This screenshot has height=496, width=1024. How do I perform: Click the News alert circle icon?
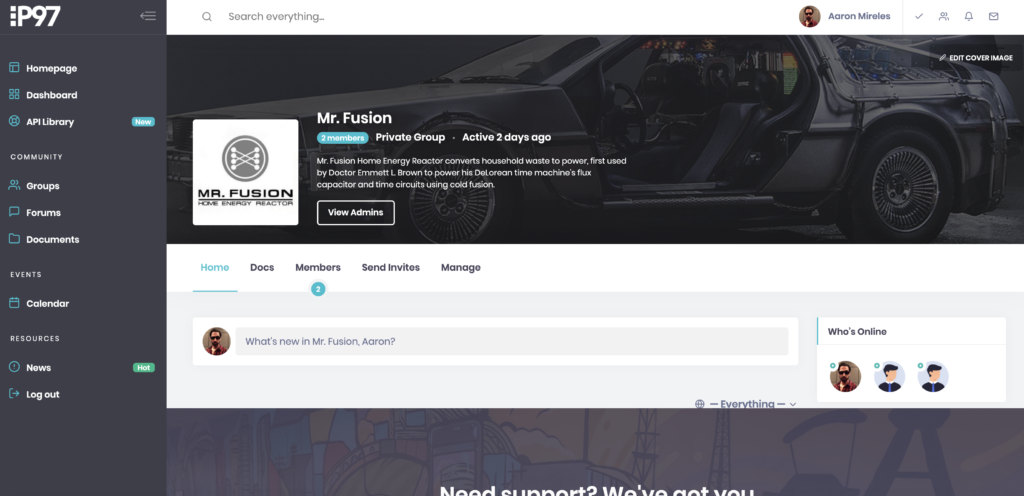(x=14, y=367)
